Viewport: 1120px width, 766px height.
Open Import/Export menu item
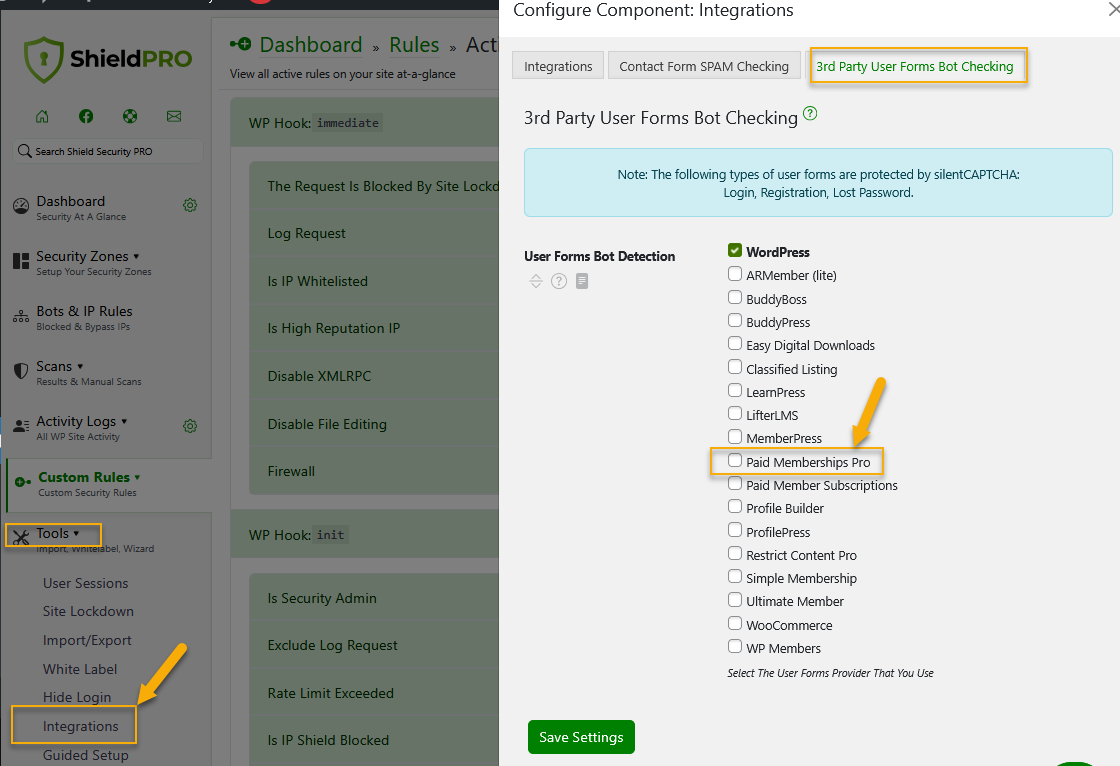pyautogui.click(x=87, y=640)
